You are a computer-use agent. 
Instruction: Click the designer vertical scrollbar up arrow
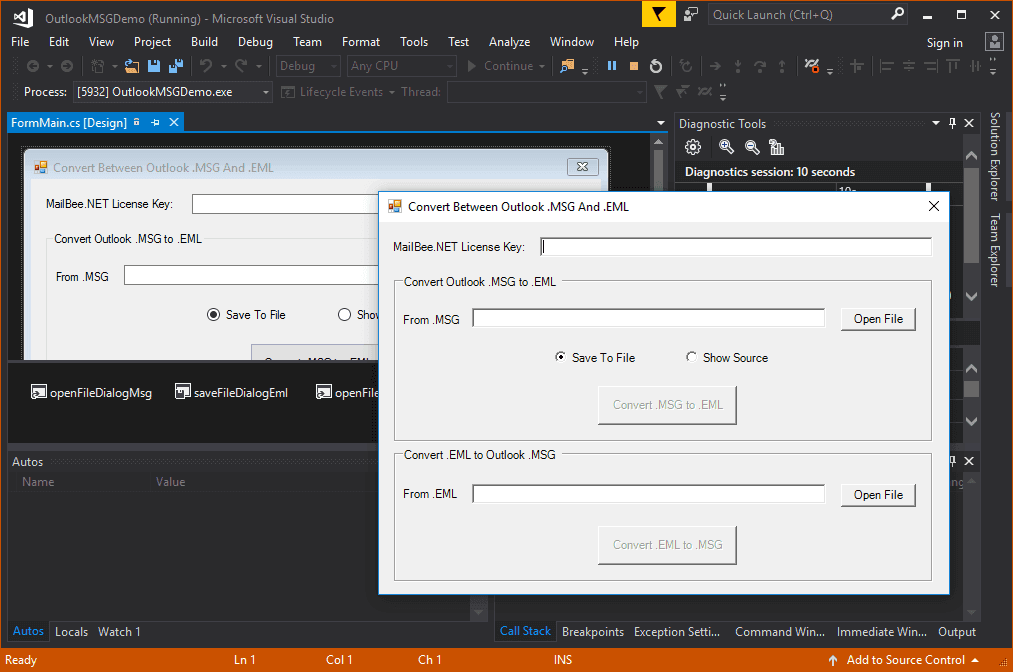[658, 142]
